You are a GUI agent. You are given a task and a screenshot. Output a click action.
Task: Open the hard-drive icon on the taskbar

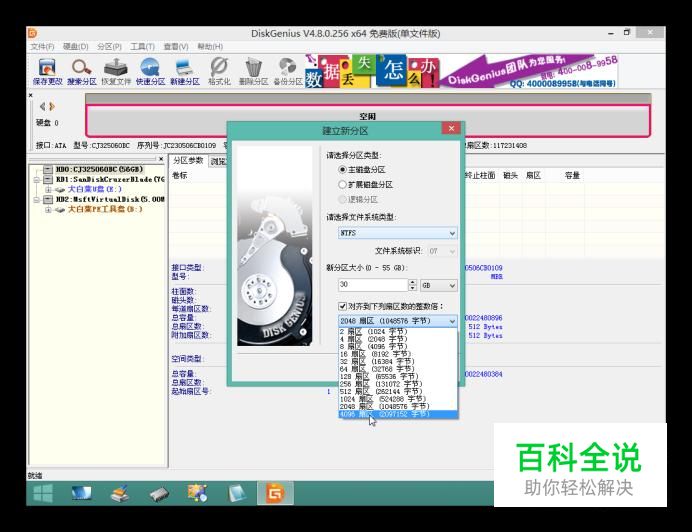tap(158, 494)
